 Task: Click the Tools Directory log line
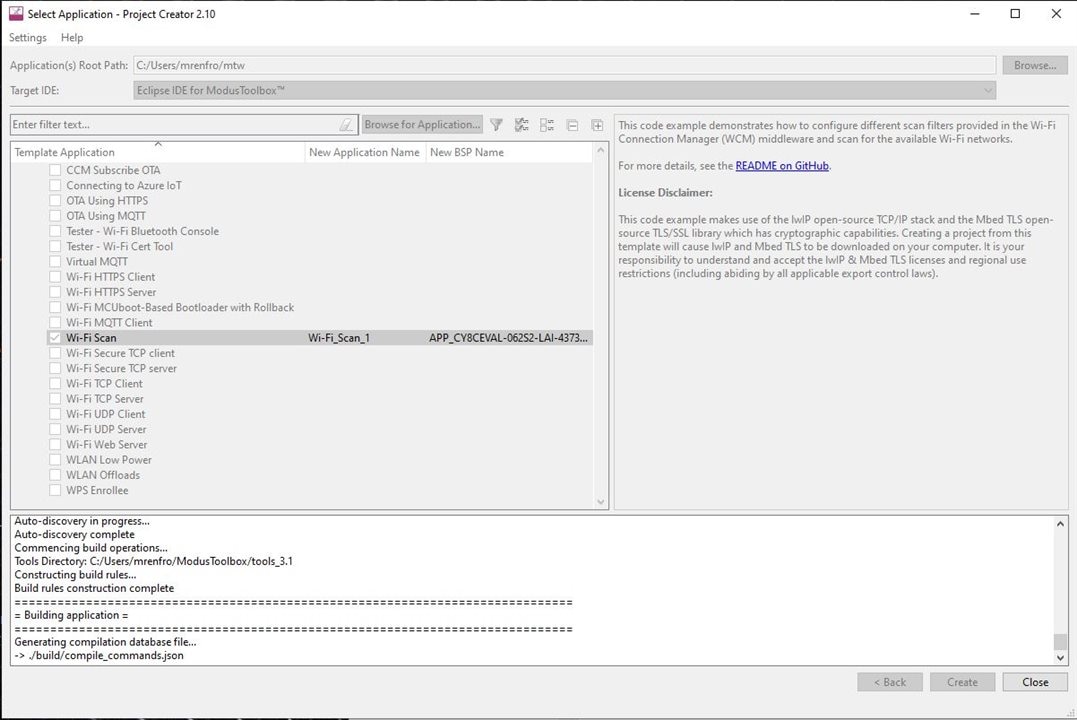(153, 561)
